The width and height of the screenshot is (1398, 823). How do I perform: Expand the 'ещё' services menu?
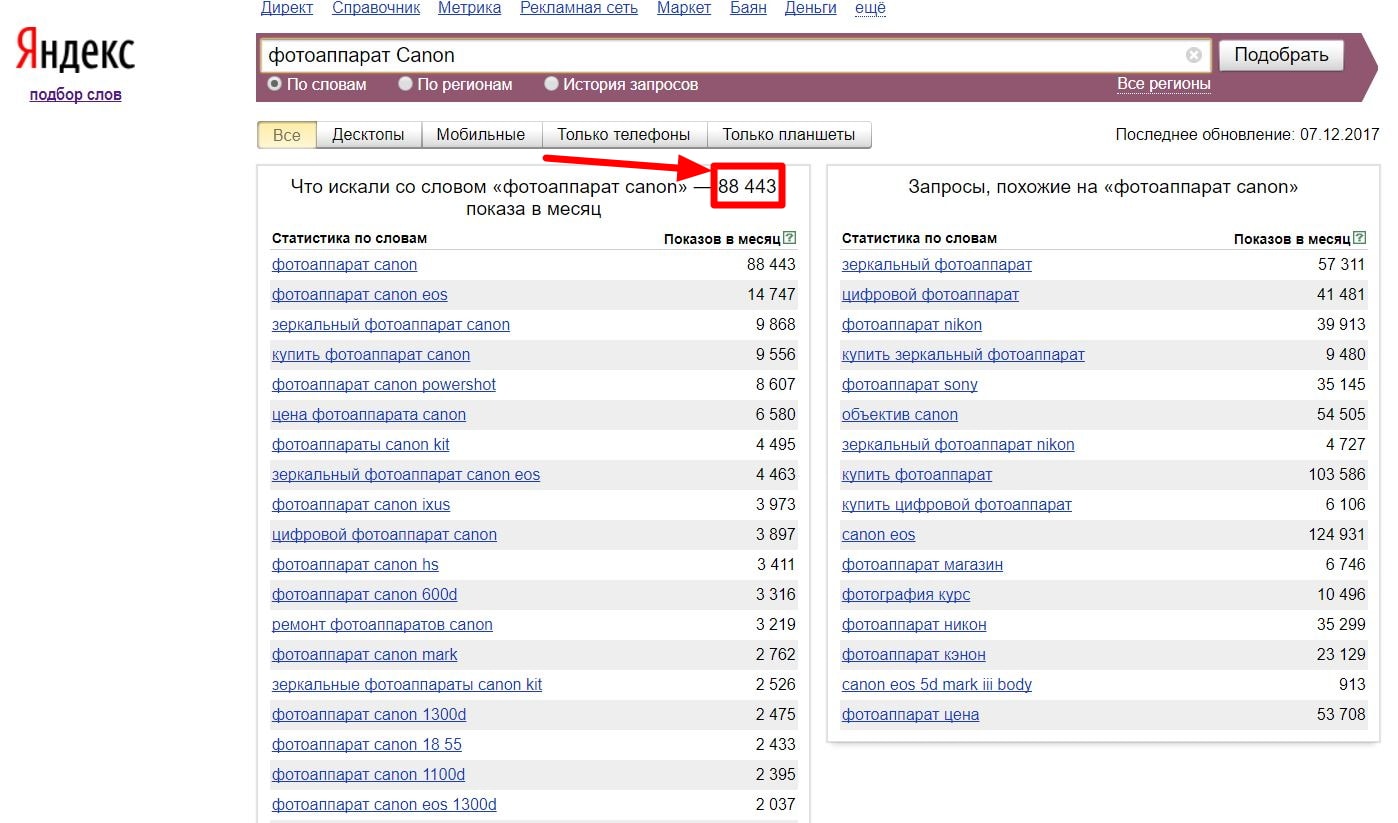[870, 8]
